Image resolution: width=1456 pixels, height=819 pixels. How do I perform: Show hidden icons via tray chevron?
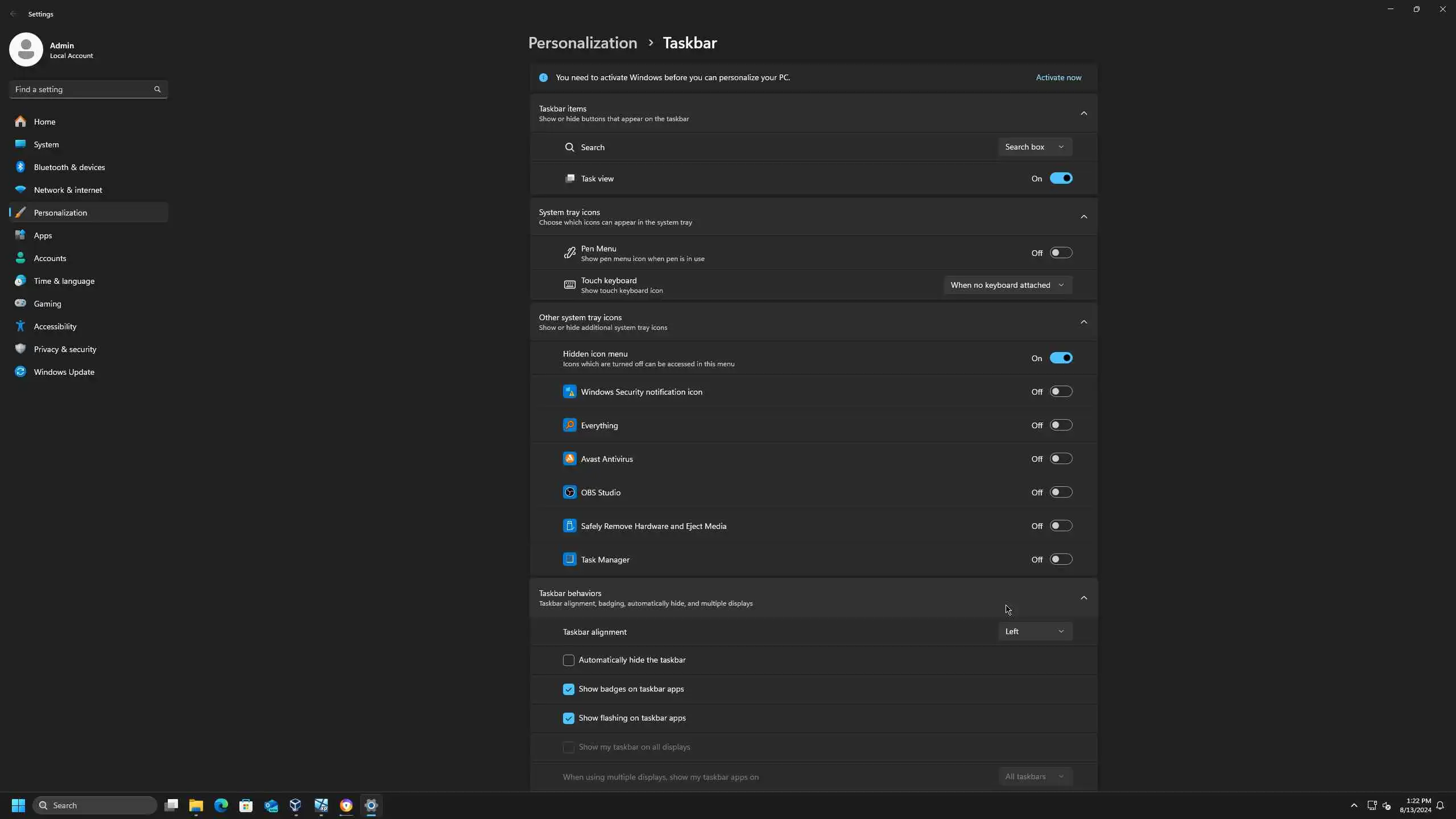pos(1354,805)
